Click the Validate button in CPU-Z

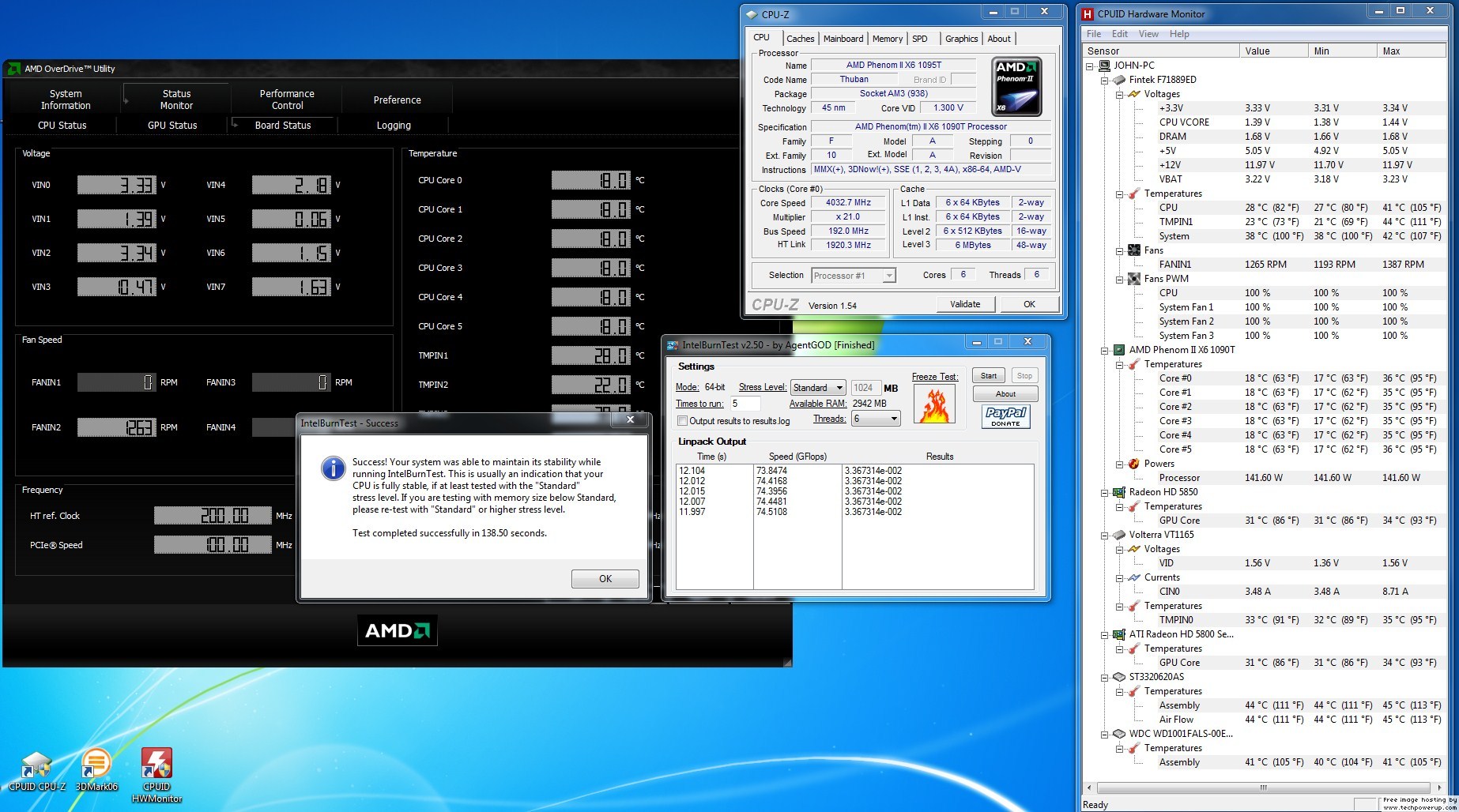(965, 304)
